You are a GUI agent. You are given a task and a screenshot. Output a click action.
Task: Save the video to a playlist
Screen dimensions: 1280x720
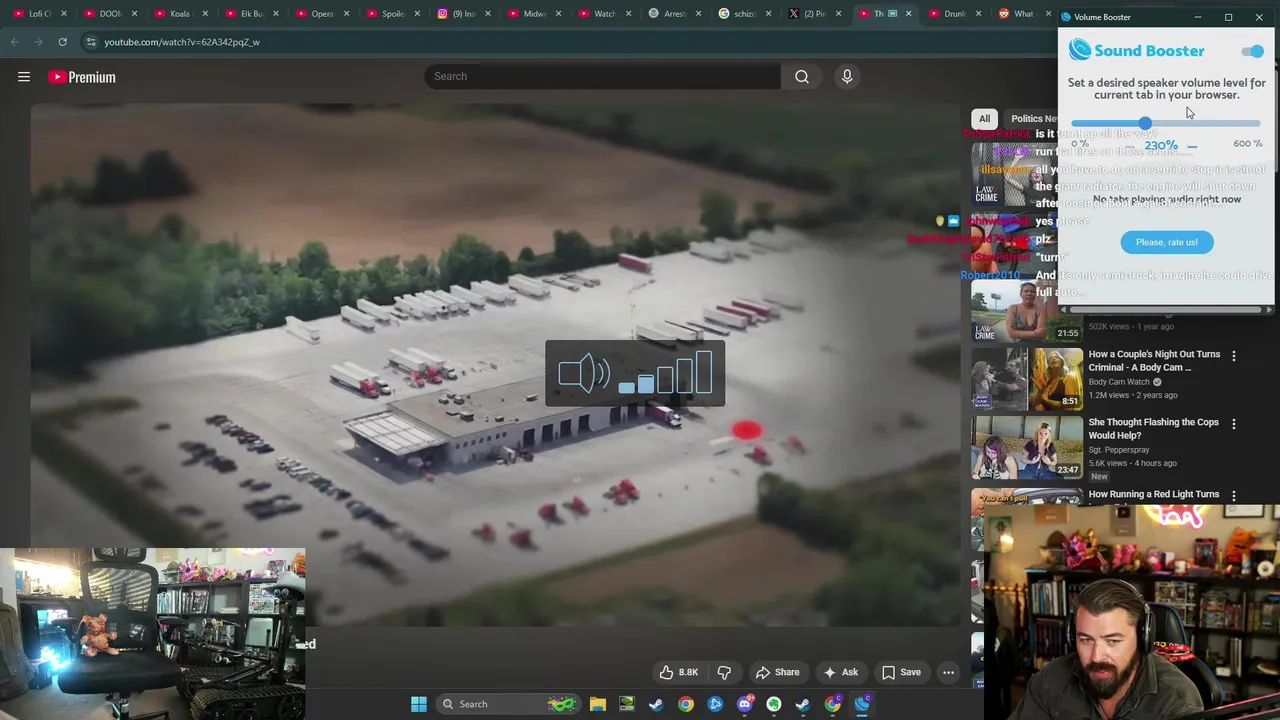[900, 672]
